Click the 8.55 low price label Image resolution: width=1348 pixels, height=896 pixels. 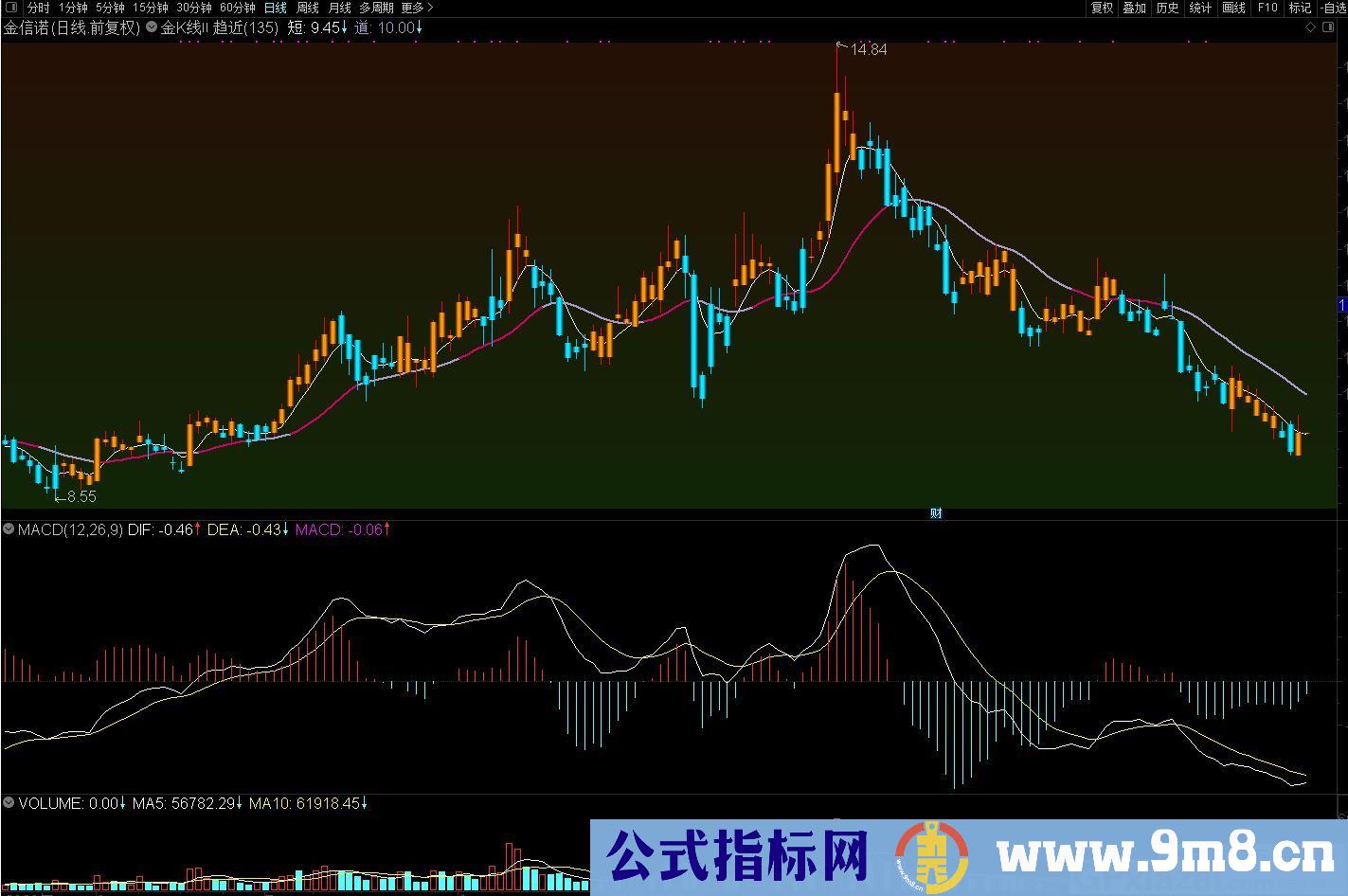81,496
